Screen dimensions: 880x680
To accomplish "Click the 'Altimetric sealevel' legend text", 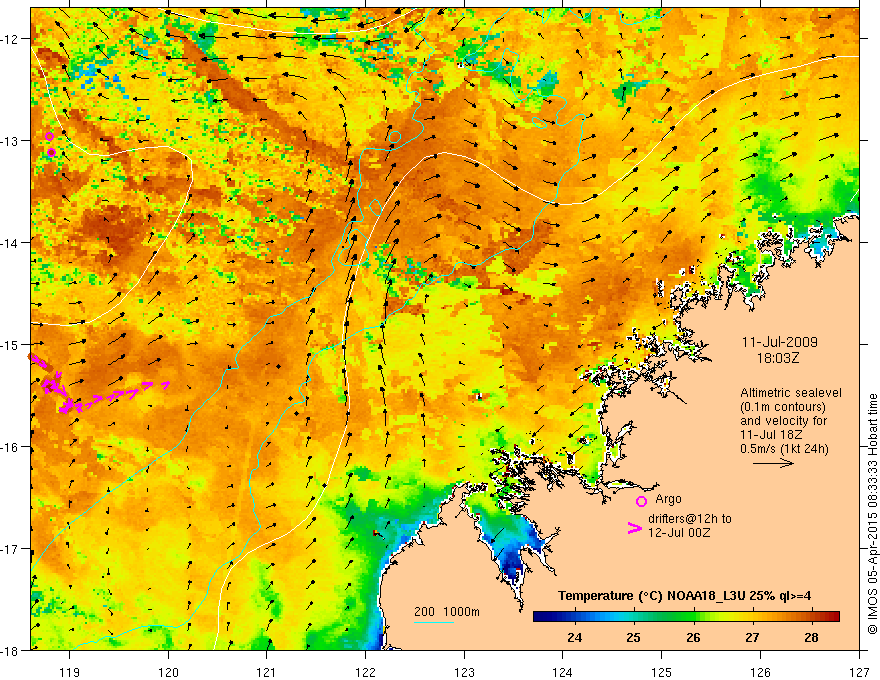I will pos(791,393).
